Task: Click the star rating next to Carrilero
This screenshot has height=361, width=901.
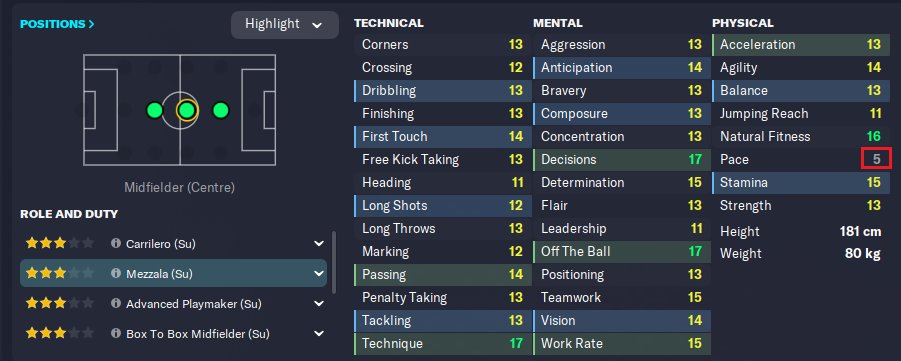Action: pyautogui.click(x=60, y=243)
